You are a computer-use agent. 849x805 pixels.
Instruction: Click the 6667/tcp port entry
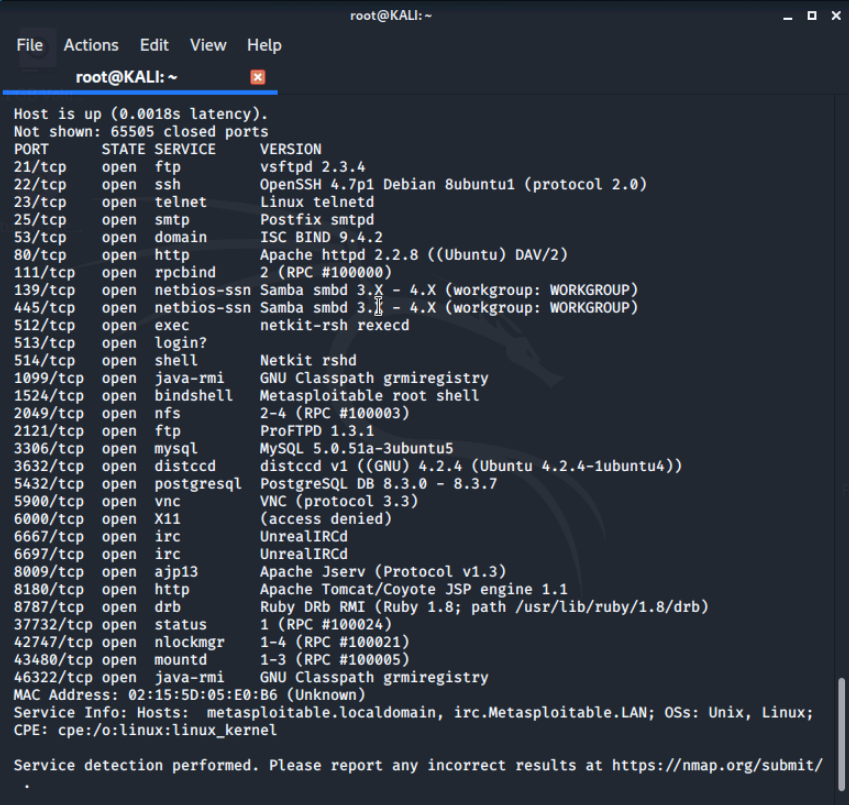[x=49, y=536]
